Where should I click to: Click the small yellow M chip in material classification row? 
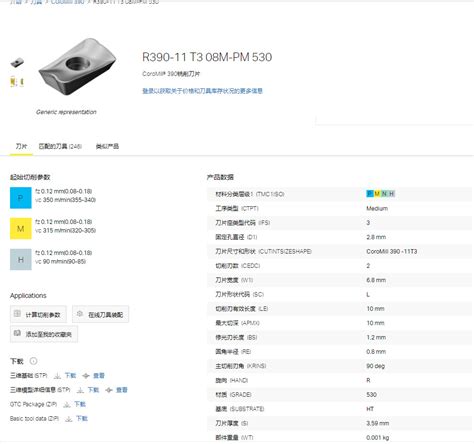(377, 194)
